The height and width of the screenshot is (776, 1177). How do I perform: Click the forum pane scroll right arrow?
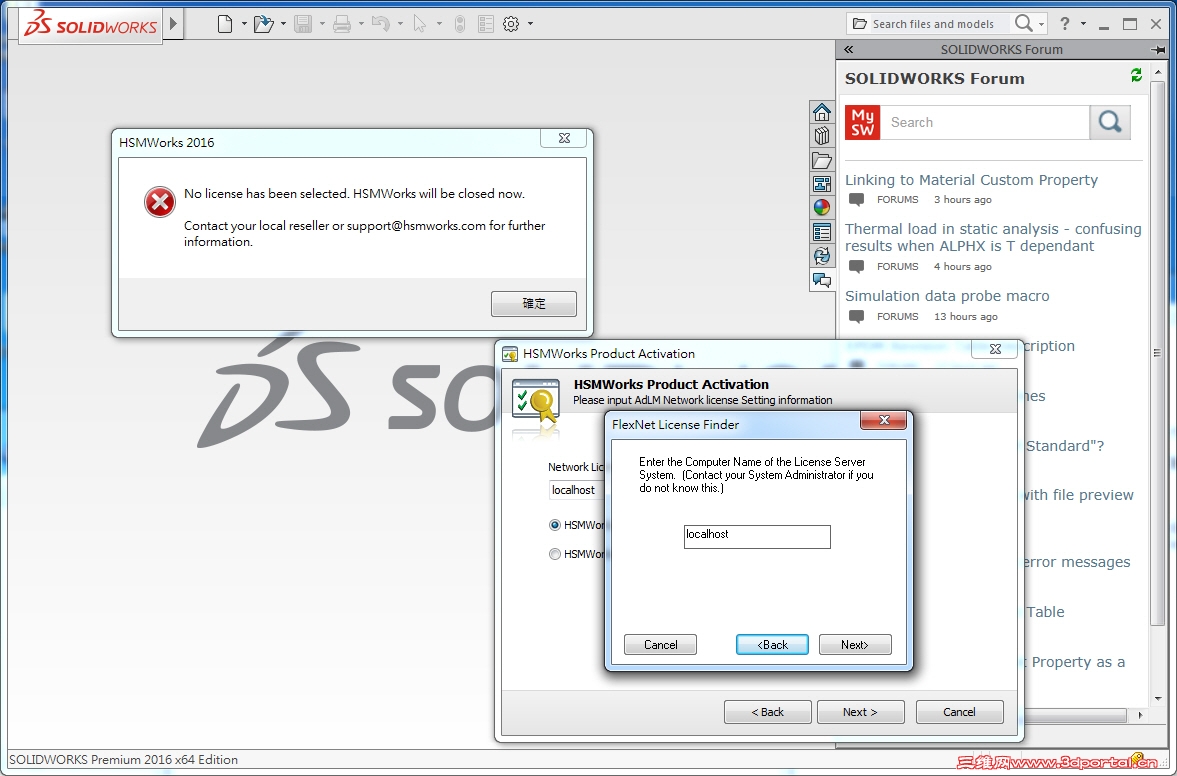coord(1140,715)
